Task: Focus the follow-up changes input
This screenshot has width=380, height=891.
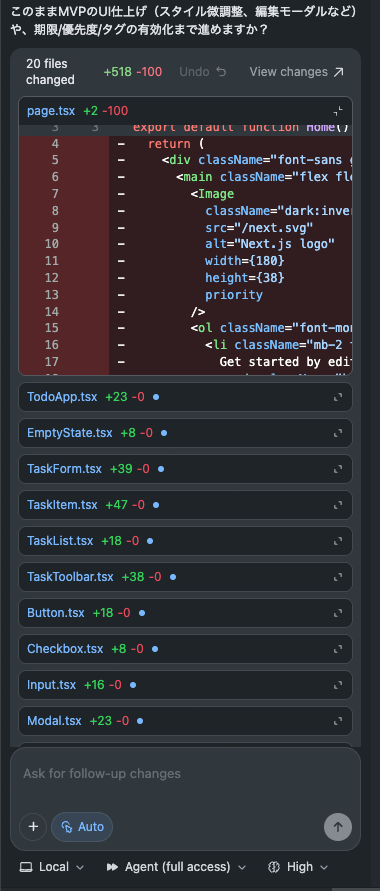Action: point(185,774)
